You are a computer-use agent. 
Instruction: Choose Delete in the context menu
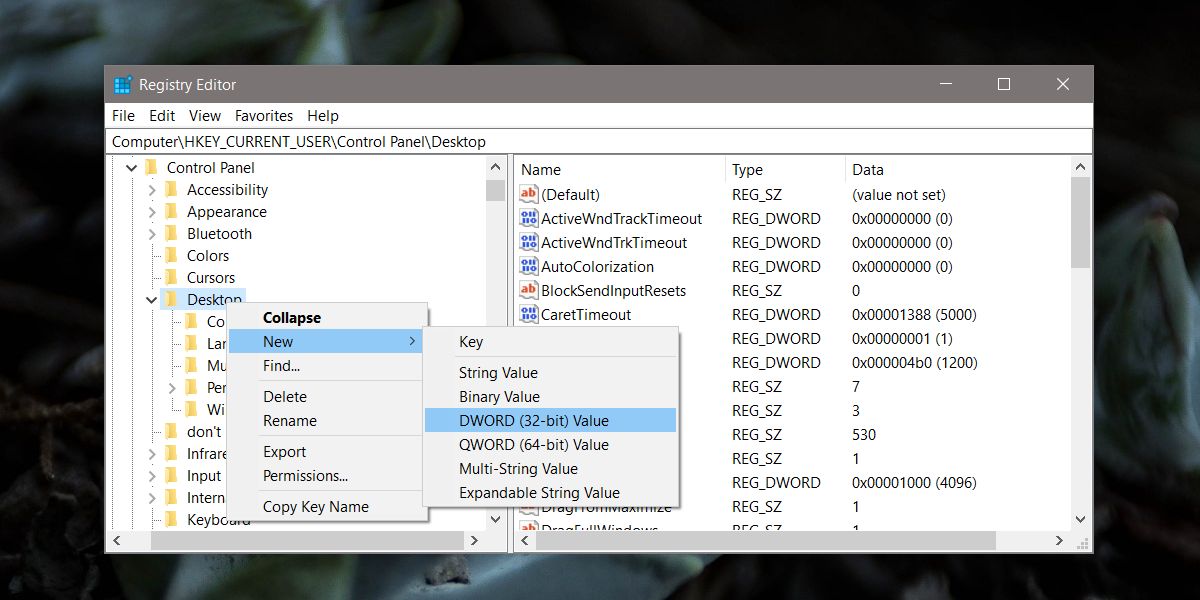click(x=327, y=396)
